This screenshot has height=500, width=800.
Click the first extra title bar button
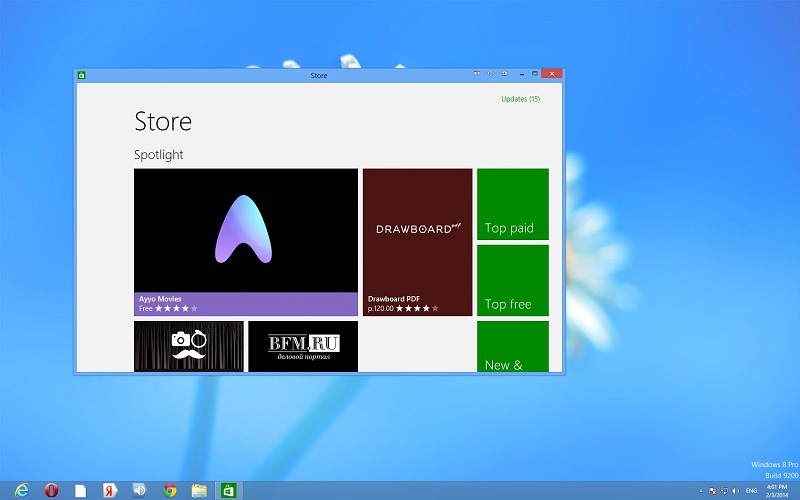[x=477, y=73]
